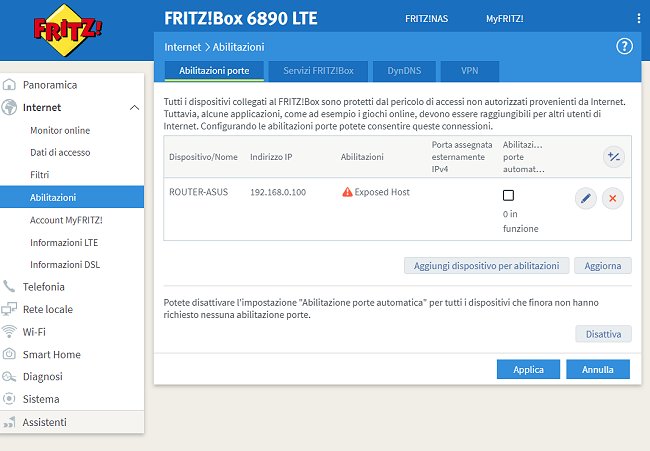Image resolution: width=650 pixels, height=451 pixels.
Task: Open FRITZ!NAS from header
Action: (427, 19)
